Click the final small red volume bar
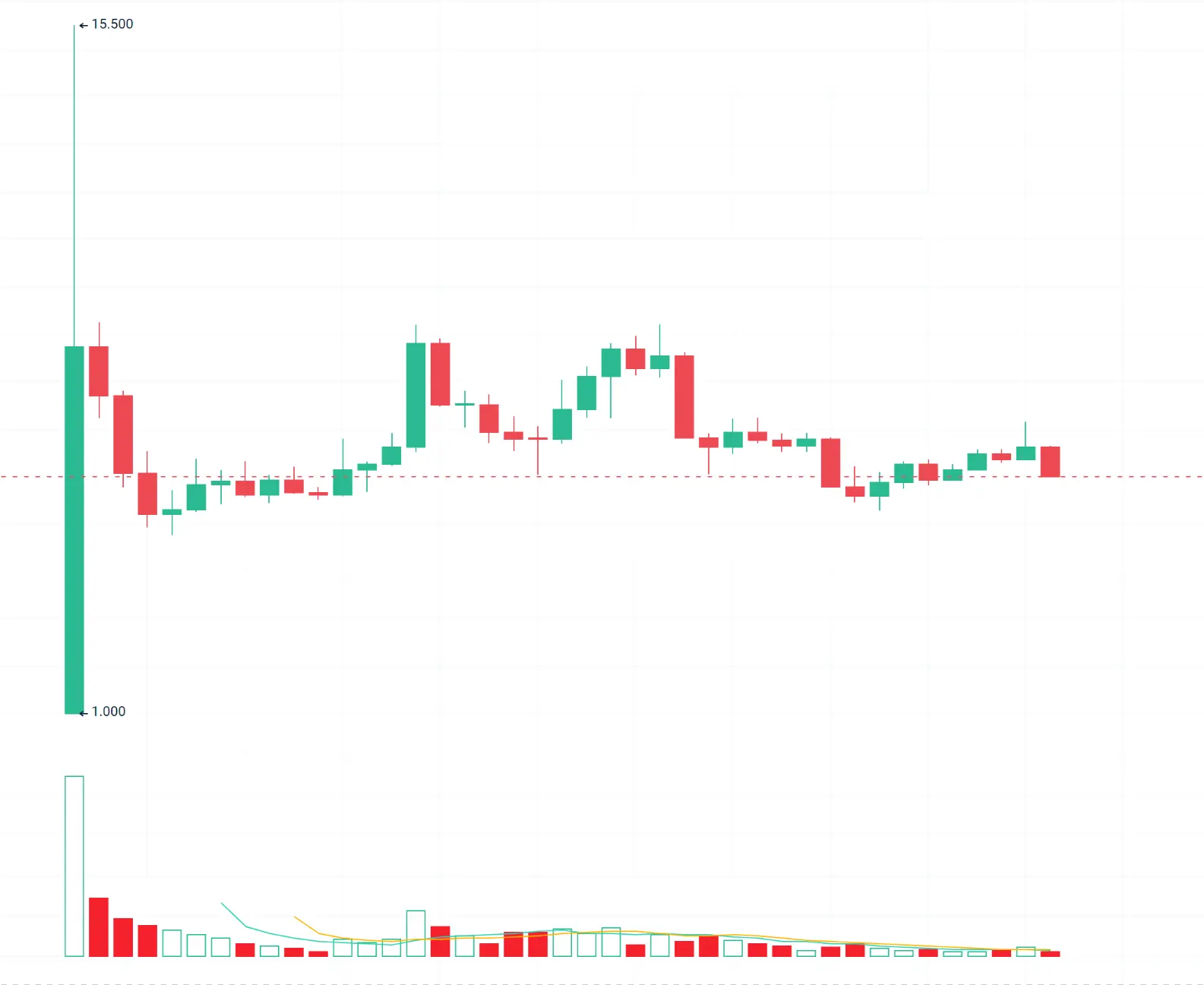 coord(1050,953)
